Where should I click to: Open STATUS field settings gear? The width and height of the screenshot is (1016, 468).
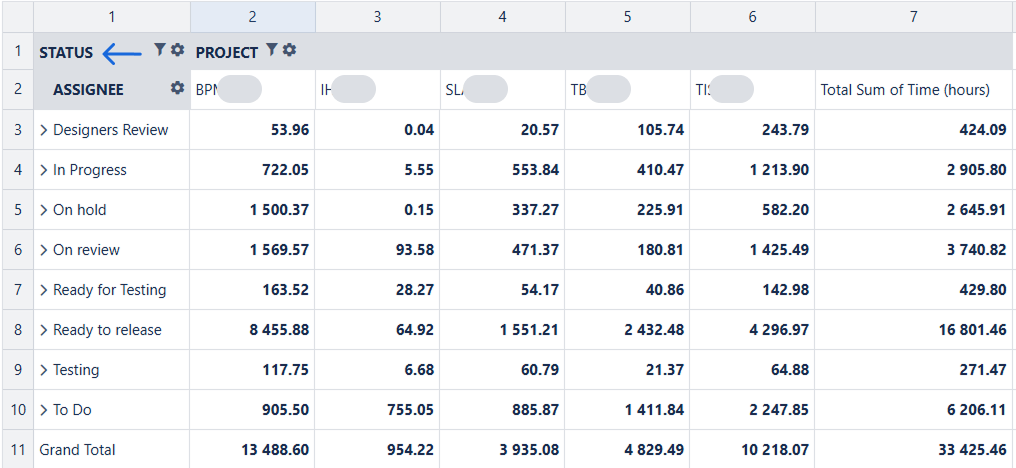point(177,50)
